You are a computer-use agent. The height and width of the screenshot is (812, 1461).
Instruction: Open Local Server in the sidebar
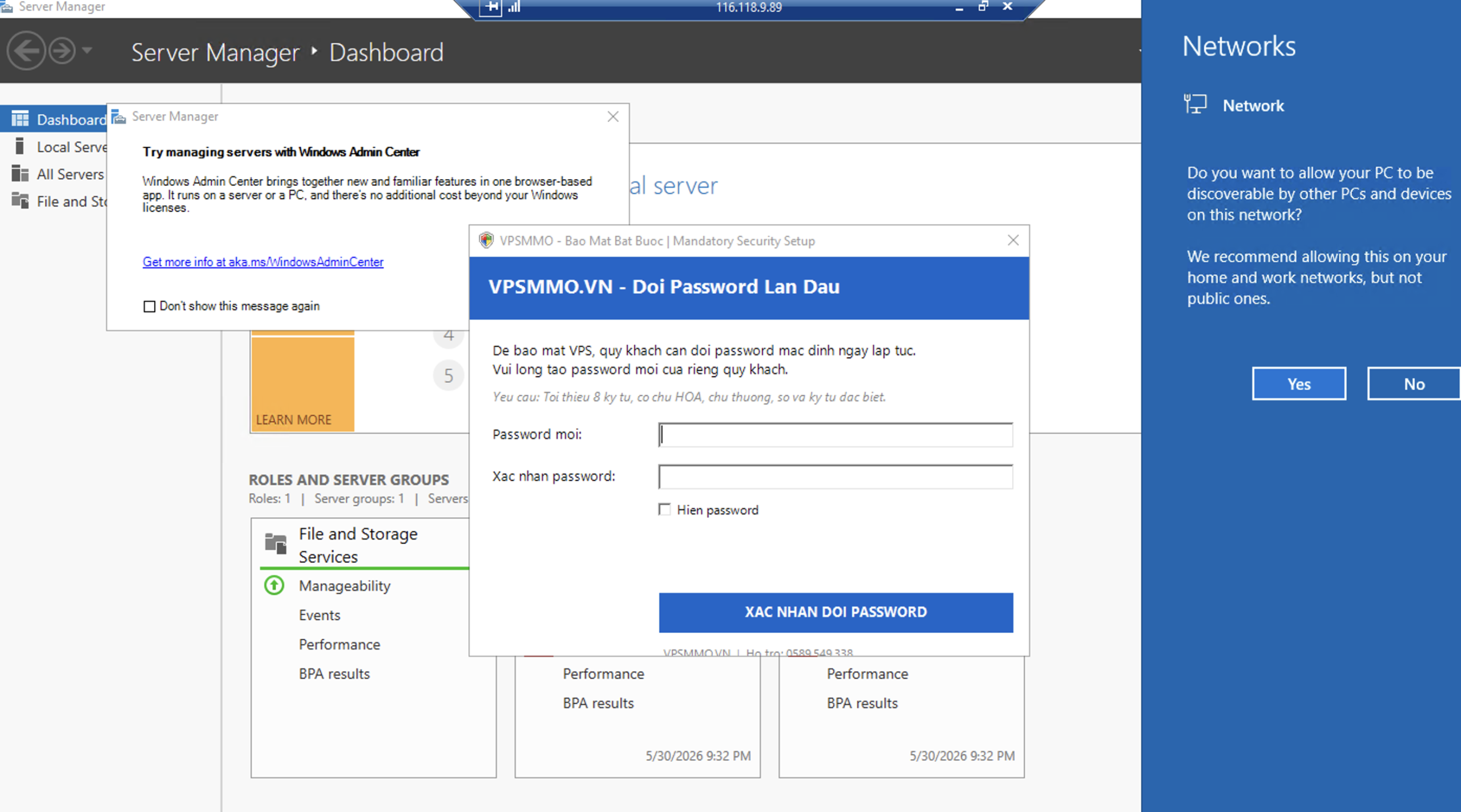(54, 147)
